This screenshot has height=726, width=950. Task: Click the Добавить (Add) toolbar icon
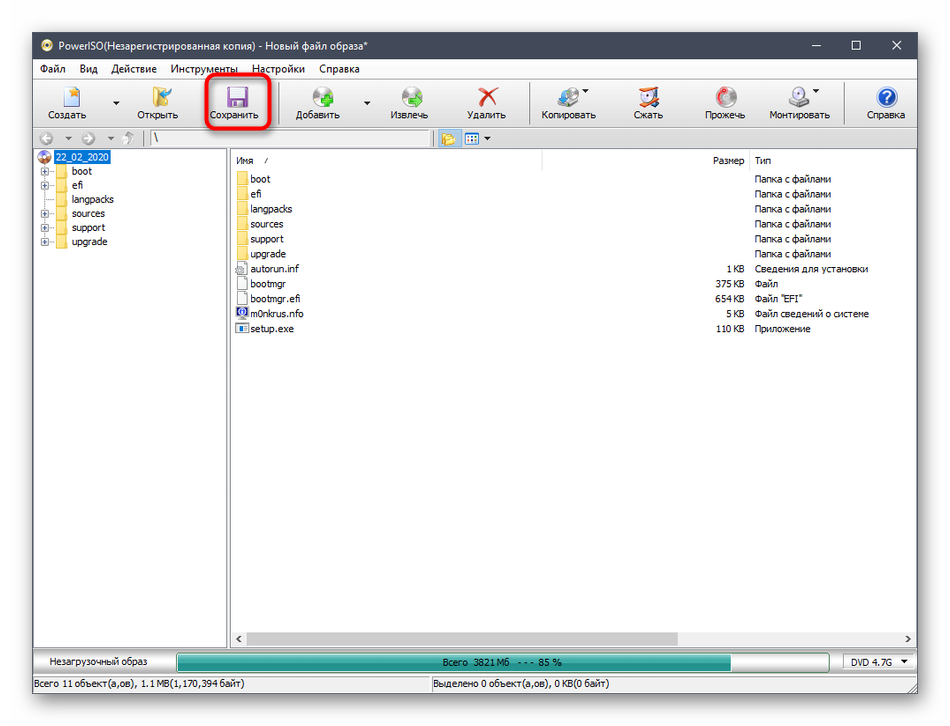[318, 103]
